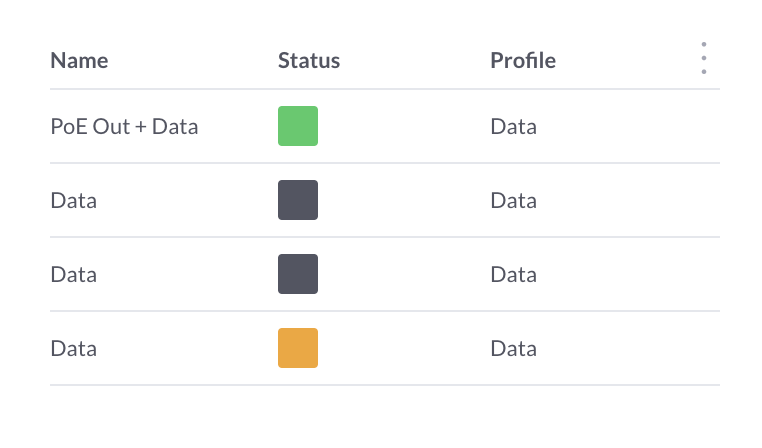The height and width of the screenshot is (448, 762).
Task: Select the PoE Out + Data port name
Action: 124,127
